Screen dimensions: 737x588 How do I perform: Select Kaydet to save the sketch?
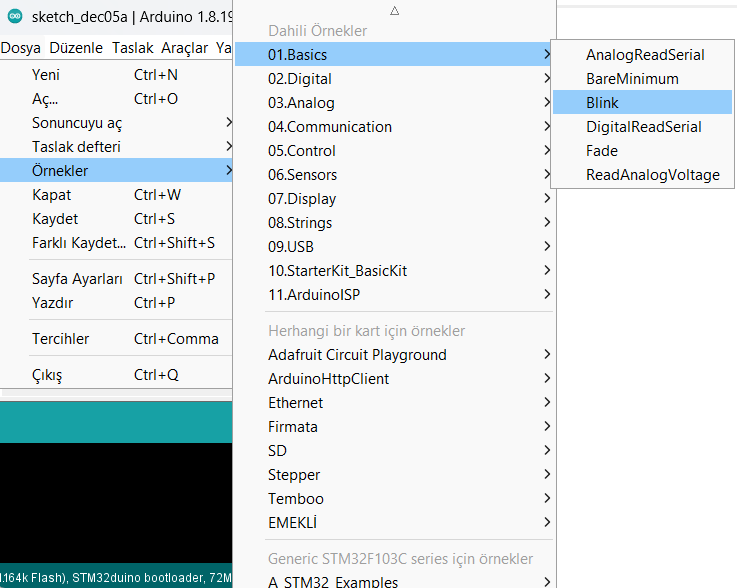(x=55, y=219)
